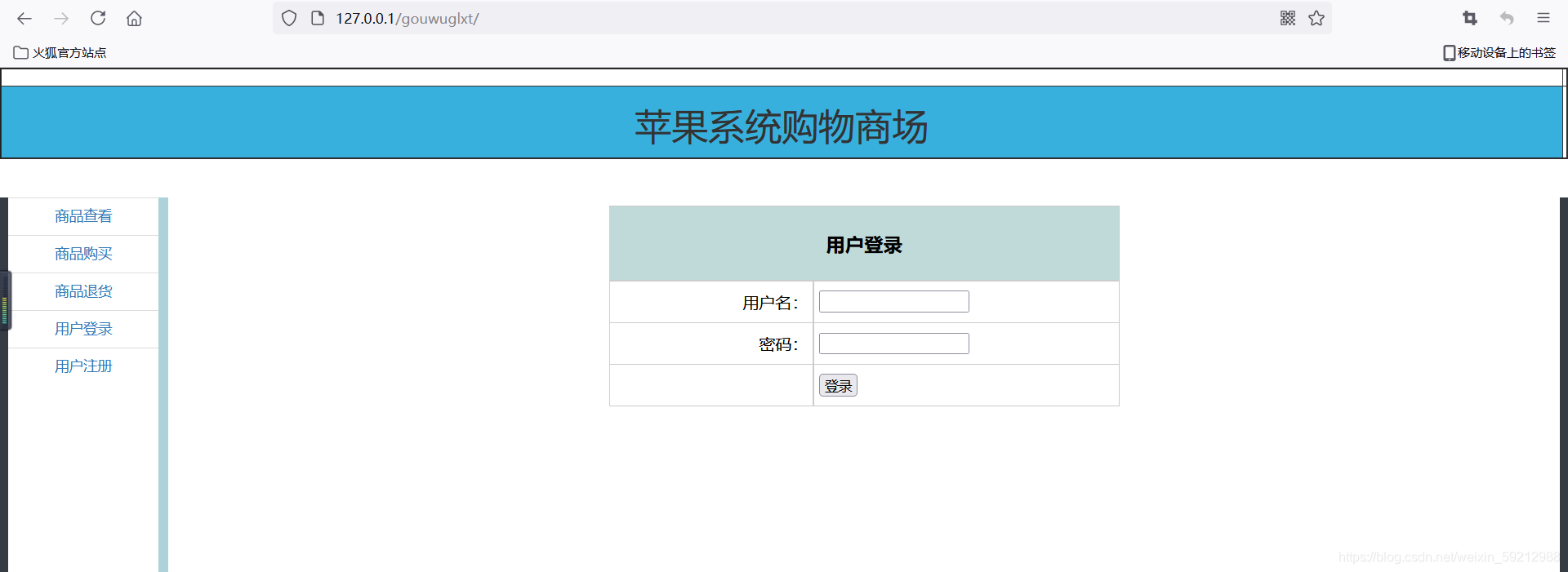Click the address bar URL 127.0.0.1/gouwuglxt/
The width and height of the screenshot is (1568, 572).
pos(407,18)
